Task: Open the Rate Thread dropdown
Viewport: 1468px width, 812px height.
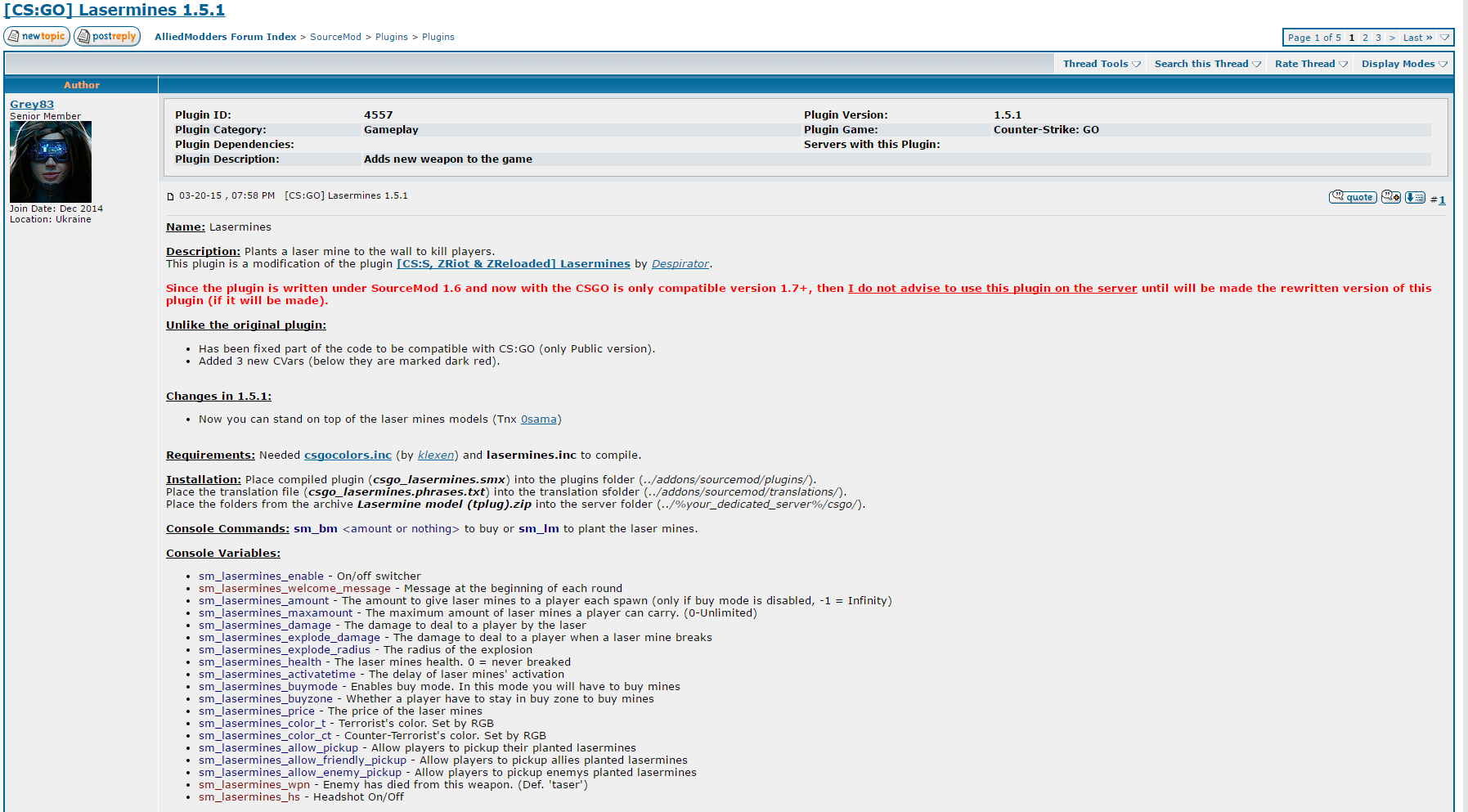Action: coord(1311,64)
